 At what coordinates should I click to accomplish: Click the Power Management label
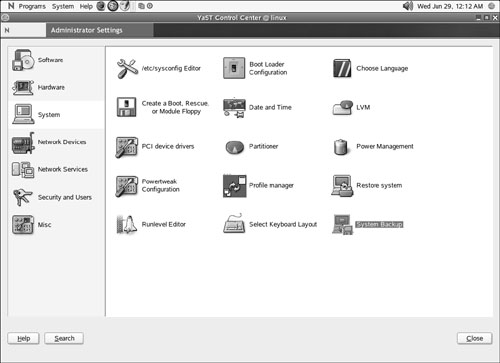point(385,146)
